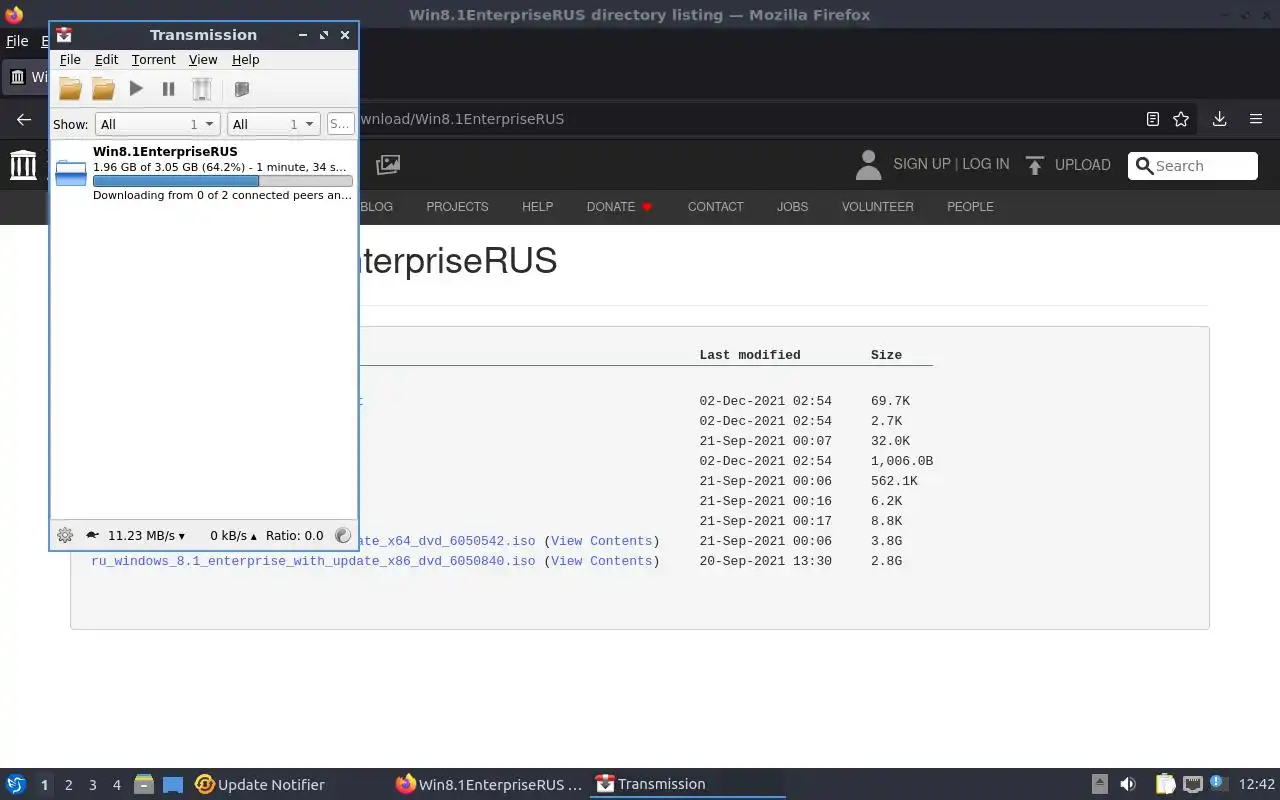Bookmark the page with the star icon
This screenshot has height=800, width=1280.
click(x=1181, y=119)
